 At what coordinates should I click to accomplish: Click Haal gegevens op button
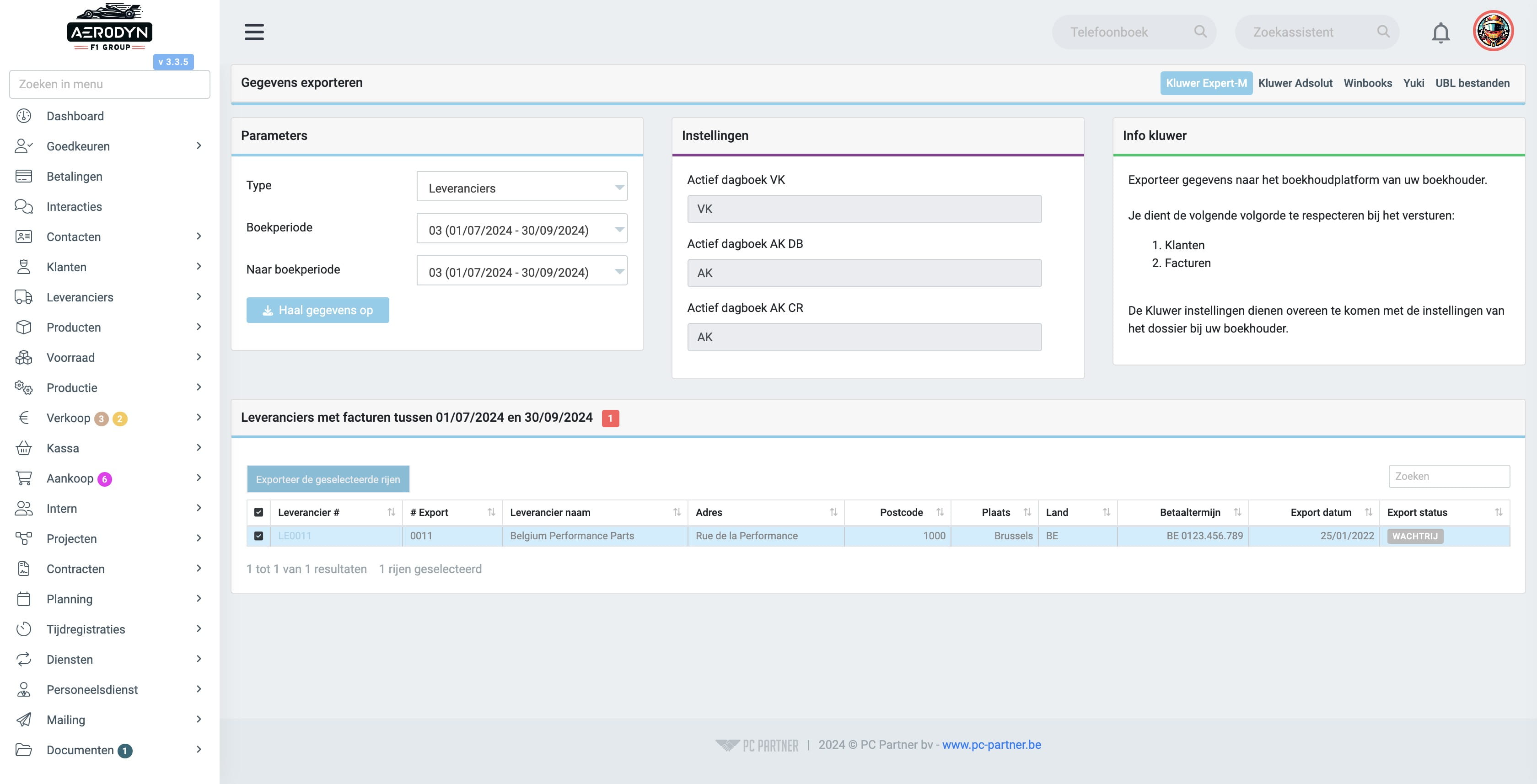[317, 310]
